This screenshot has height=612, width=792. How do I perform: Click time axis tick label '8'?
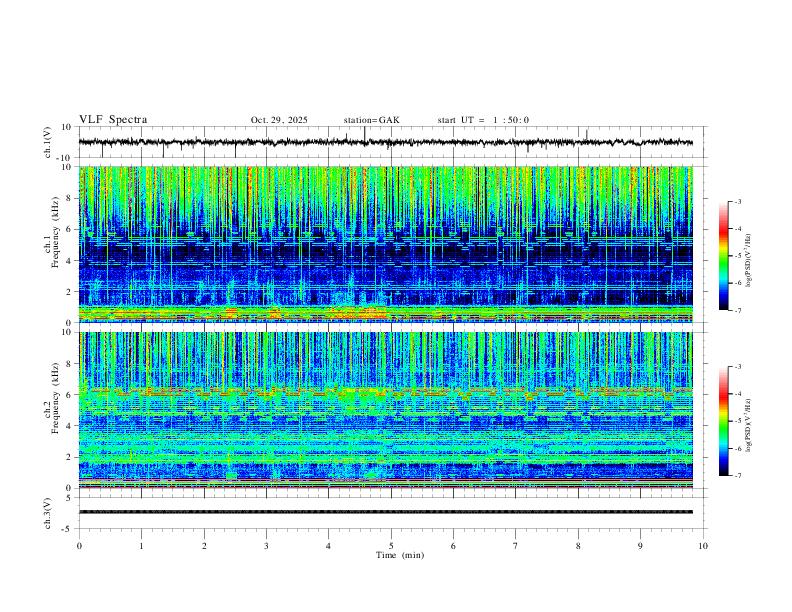(578, 546)
